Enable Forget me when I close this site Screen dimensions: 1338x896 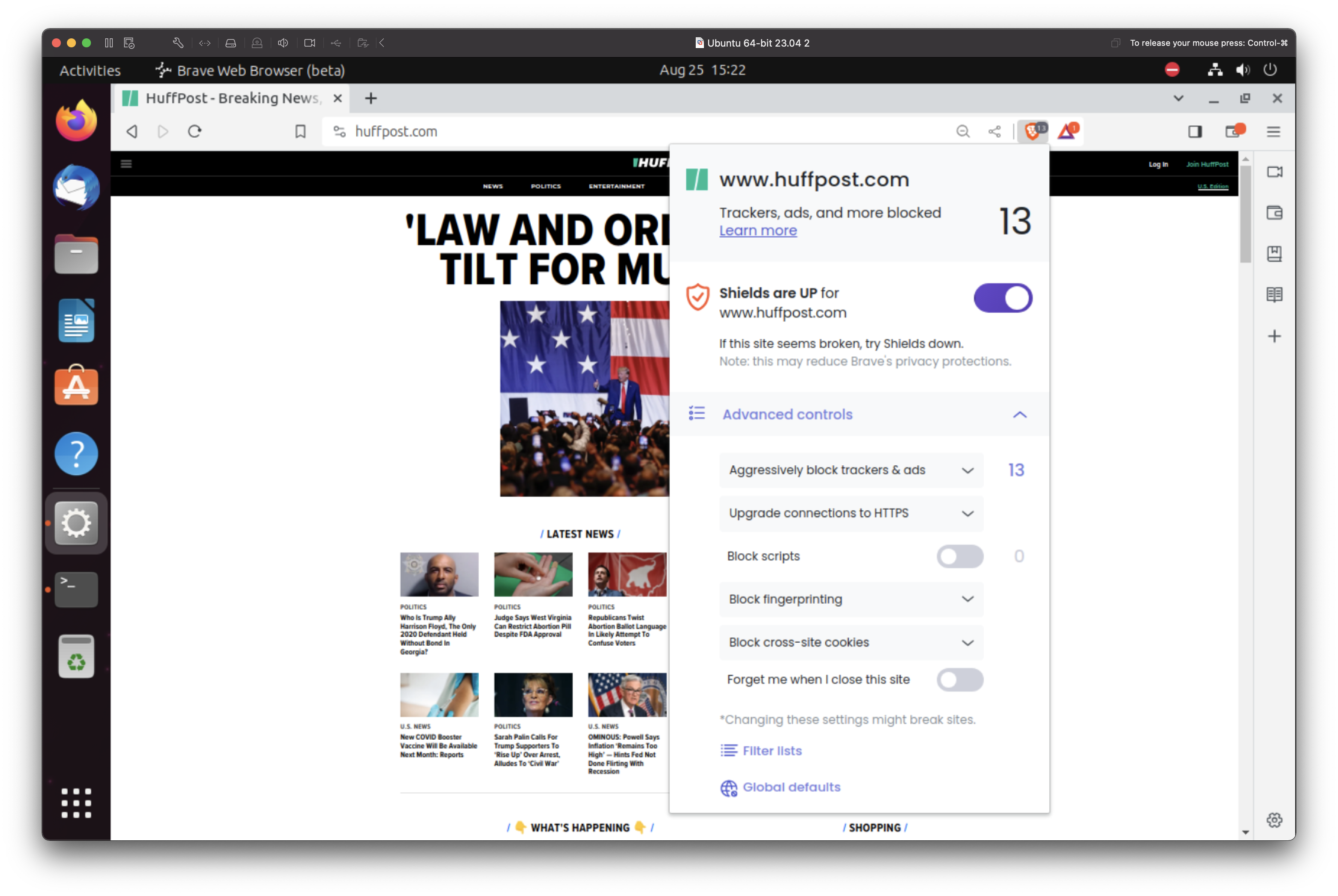(x=960, y=680)
